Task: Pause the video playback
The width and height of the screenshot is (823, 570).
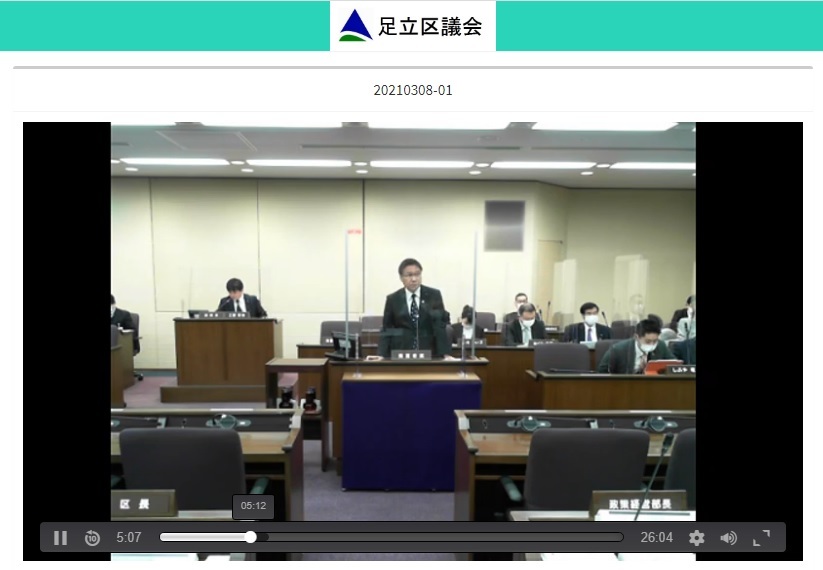Action: (60, 538)
